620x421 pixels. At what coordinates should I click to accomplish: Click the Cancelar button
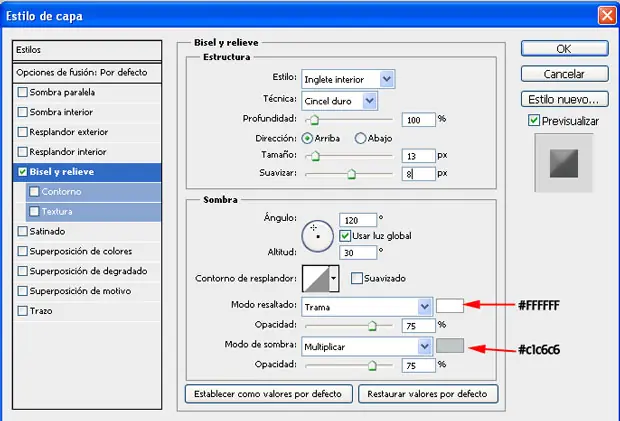(x=564, y=74)
